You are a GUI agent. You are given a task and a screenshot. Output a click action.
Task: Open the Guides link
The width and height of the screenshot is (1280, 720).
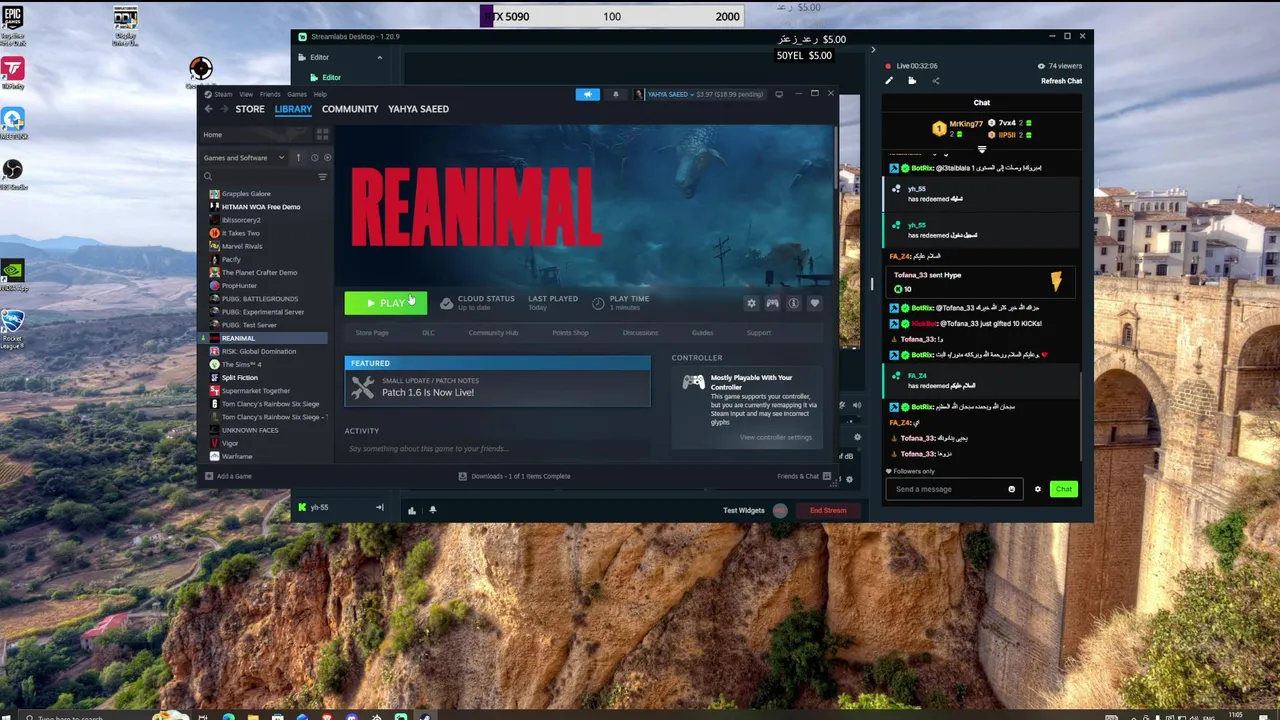click(702, 333)
